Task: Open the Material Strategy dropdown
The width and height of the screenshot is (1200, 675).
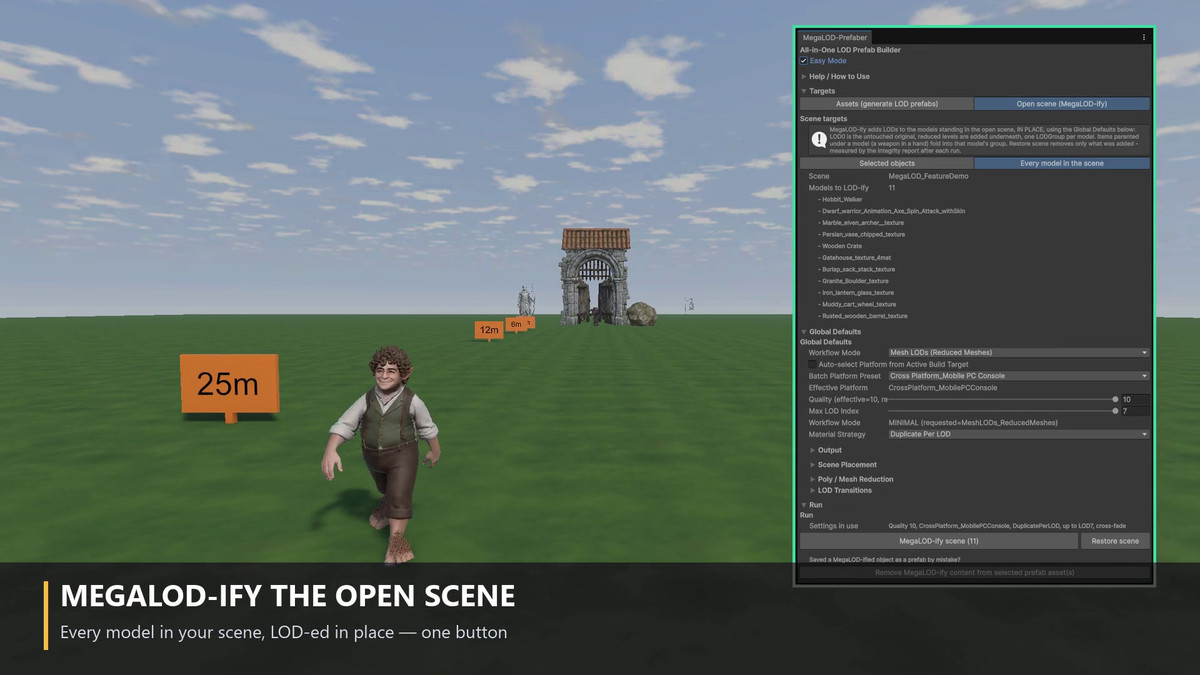Action: pos(1019,435)
